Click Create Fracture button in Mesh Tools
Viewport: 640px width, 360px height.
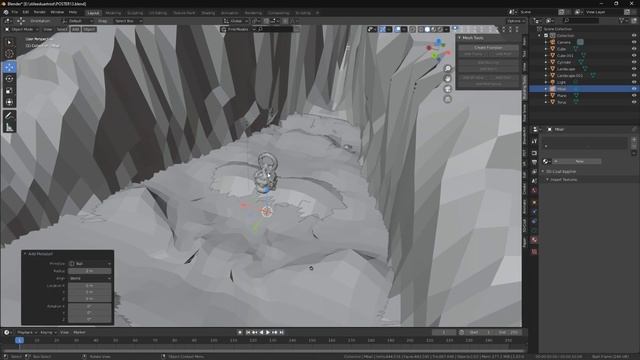click(488, 48)
